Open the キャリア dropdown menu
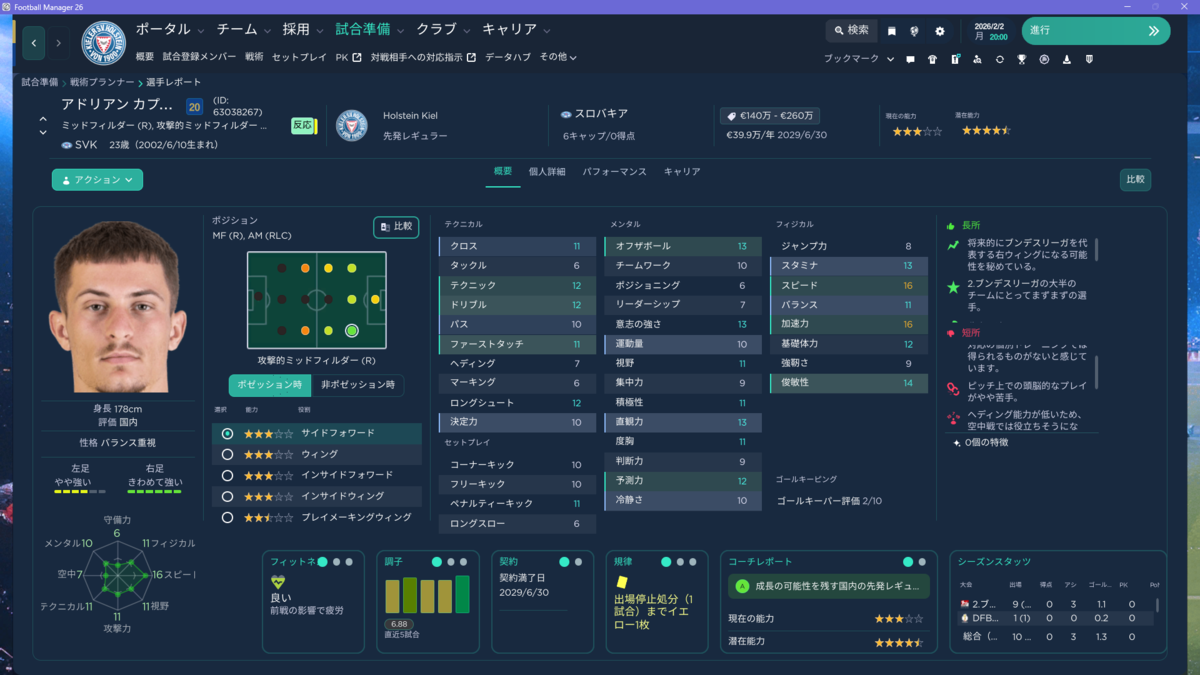The width and height of the screenshot is (1200, 675). (x=517, y=30)
